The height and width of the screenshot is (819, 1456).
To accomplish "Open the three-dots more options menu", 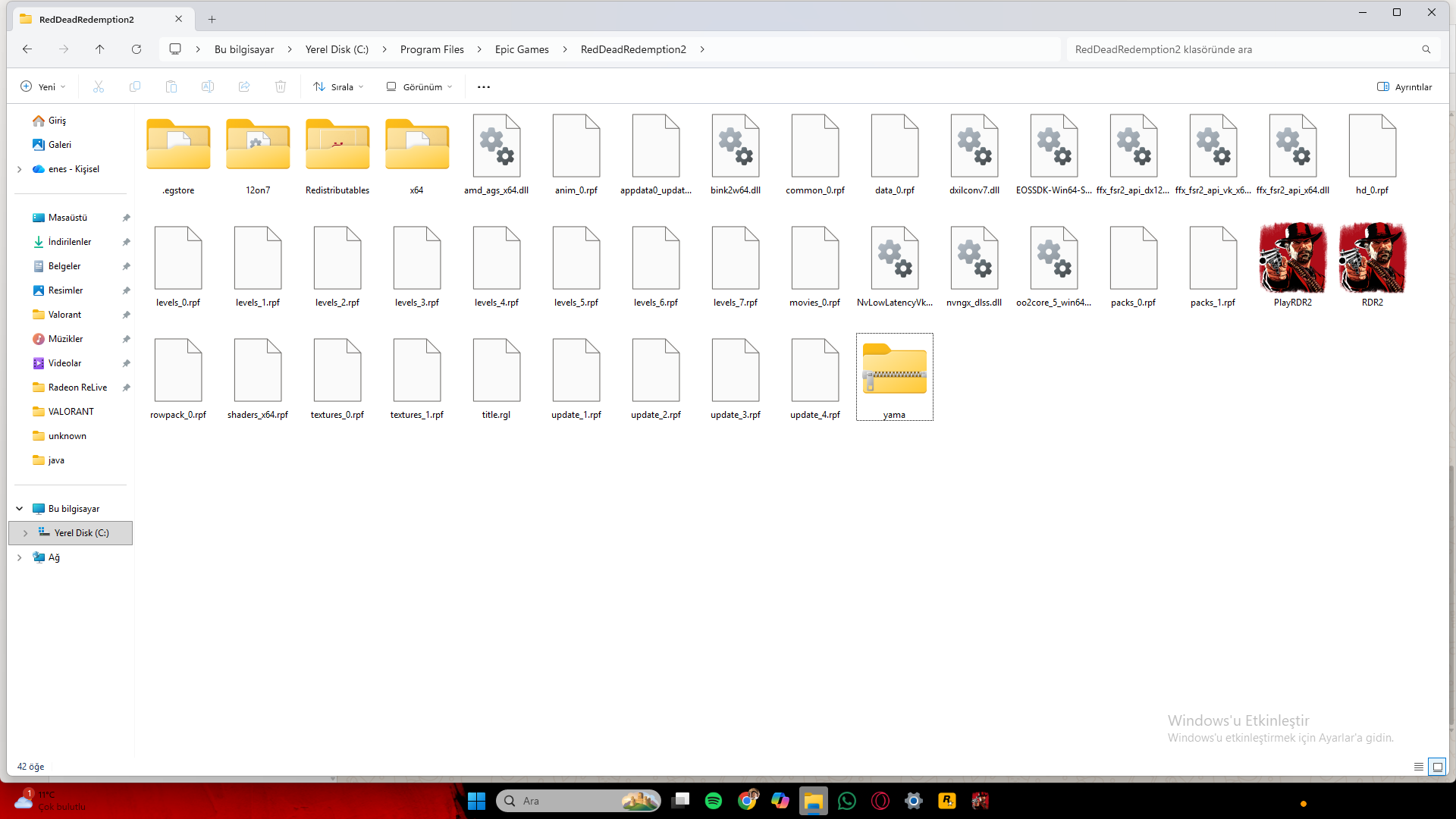I will [484, 86].
